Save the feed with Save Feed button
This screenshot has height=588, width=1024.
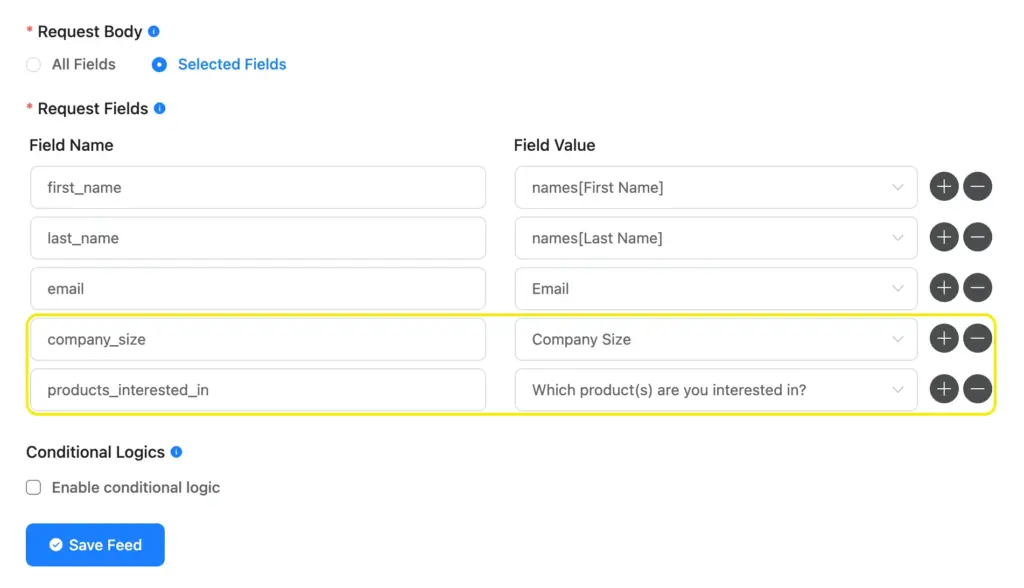click(x=95, y=545)
